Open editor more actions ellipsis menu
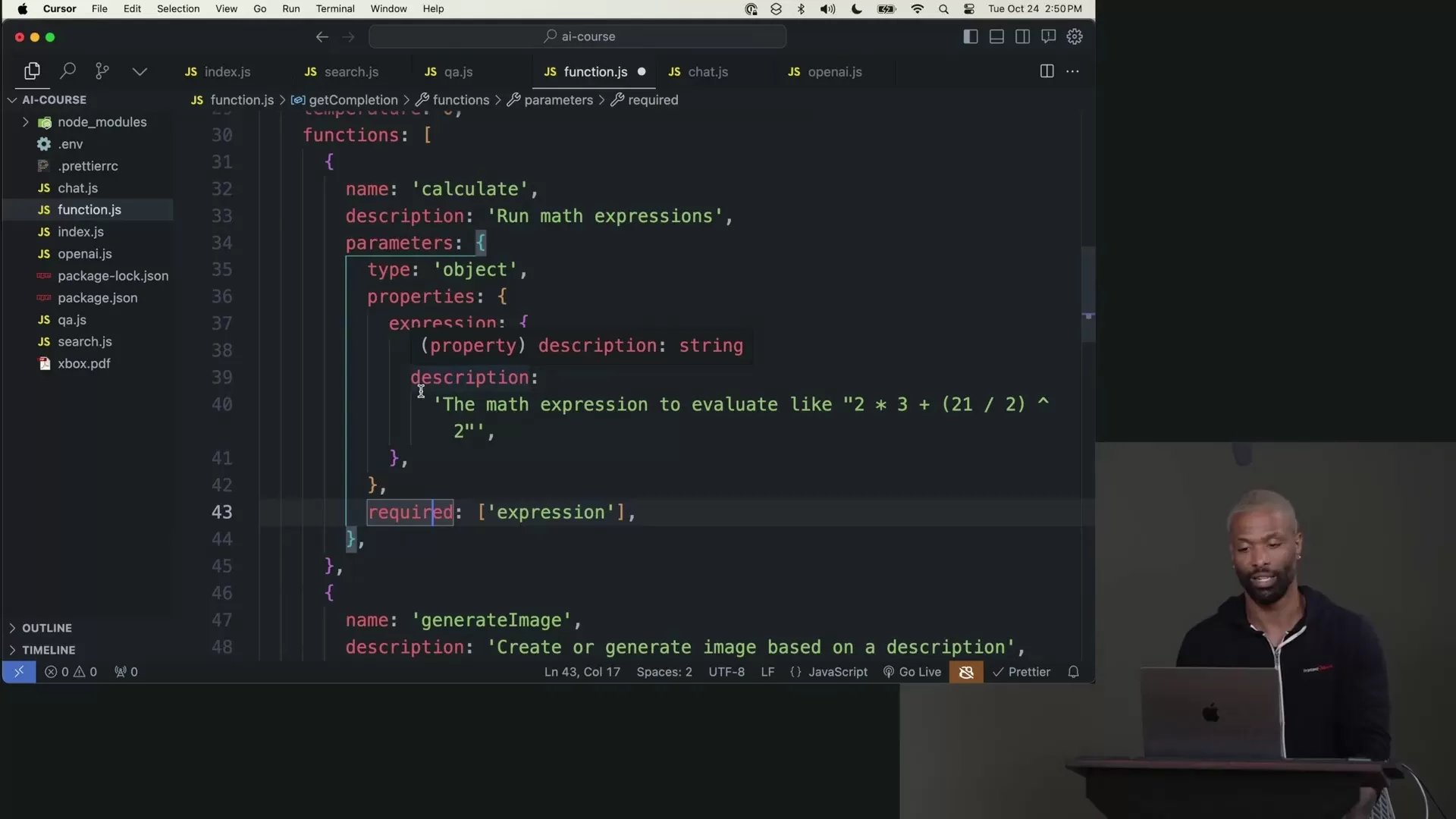1456x819 pixels. pos(1072,71)
